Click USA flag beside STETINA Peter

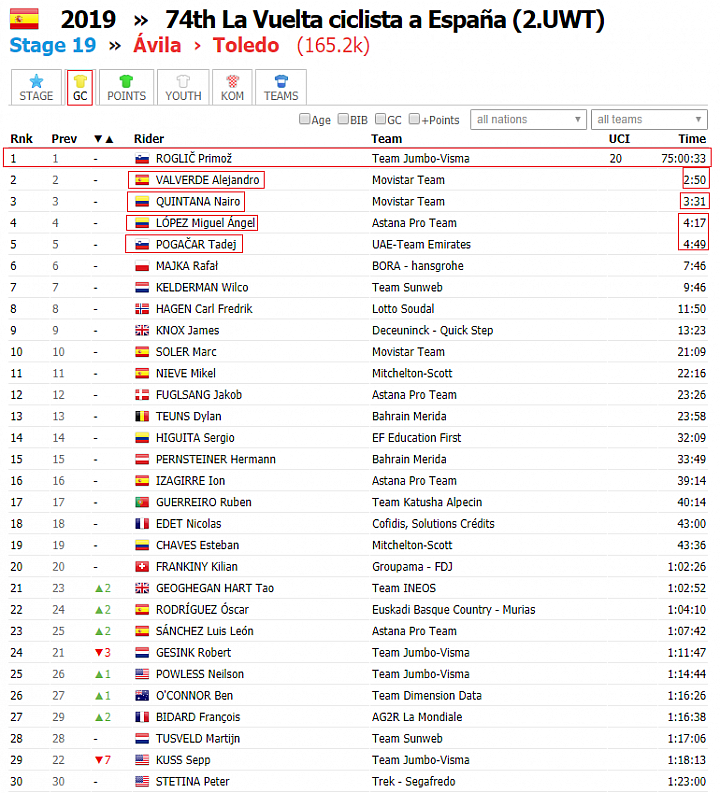point(142,782)
